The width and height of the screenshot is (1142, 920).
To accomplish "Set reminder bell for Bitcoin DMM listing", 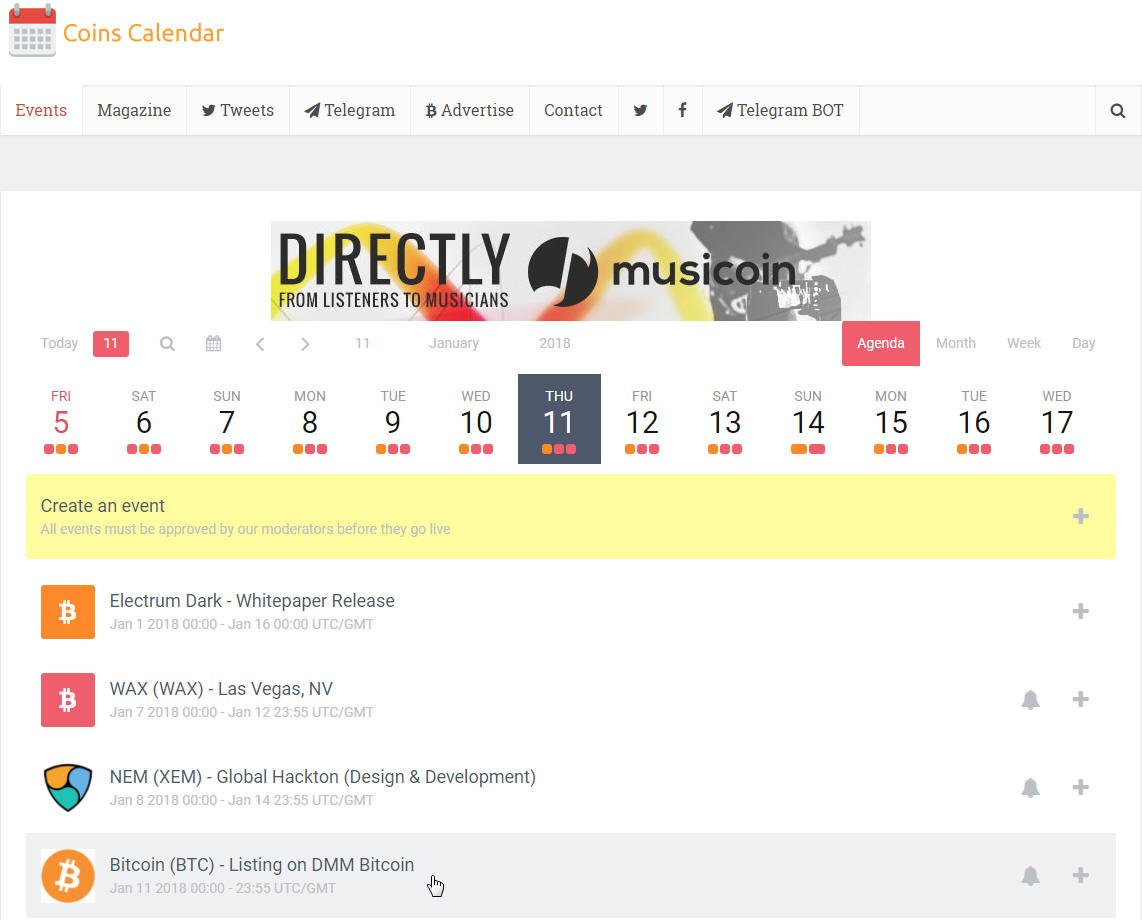I will tap(1030, 876).
